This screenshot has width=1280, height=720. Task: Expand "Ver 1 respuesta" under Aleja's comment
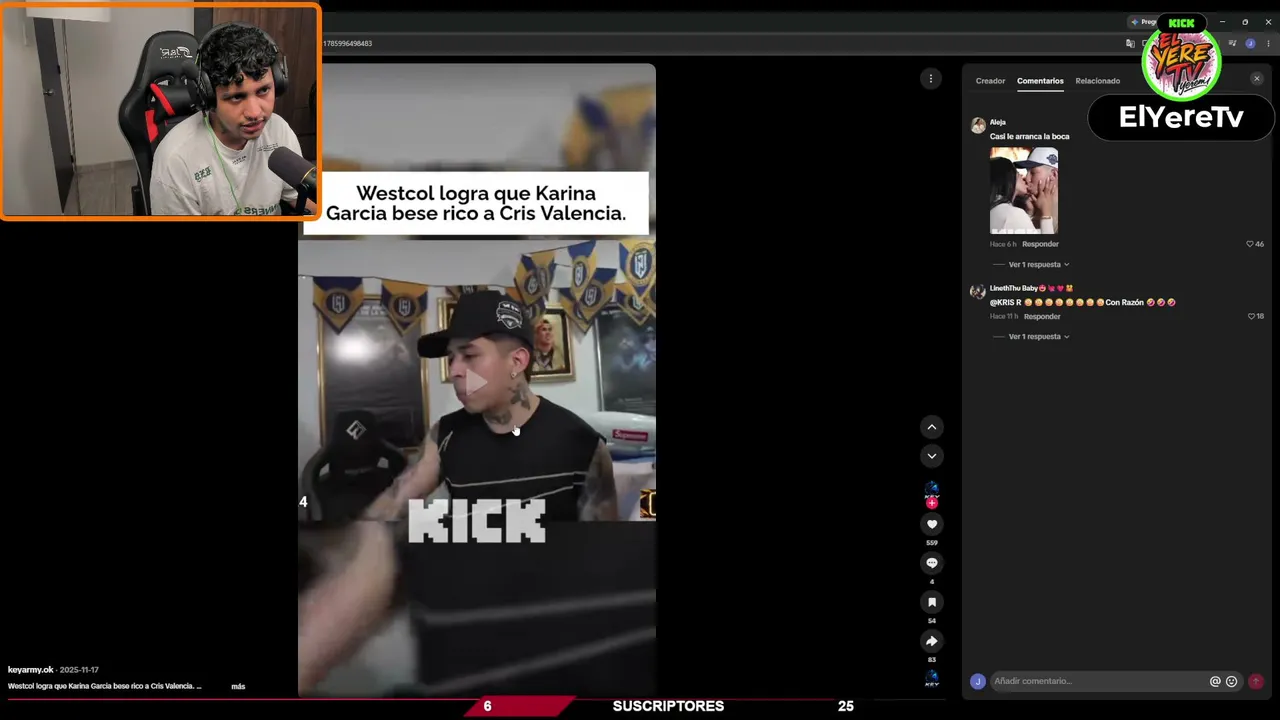coord(1039,265)
